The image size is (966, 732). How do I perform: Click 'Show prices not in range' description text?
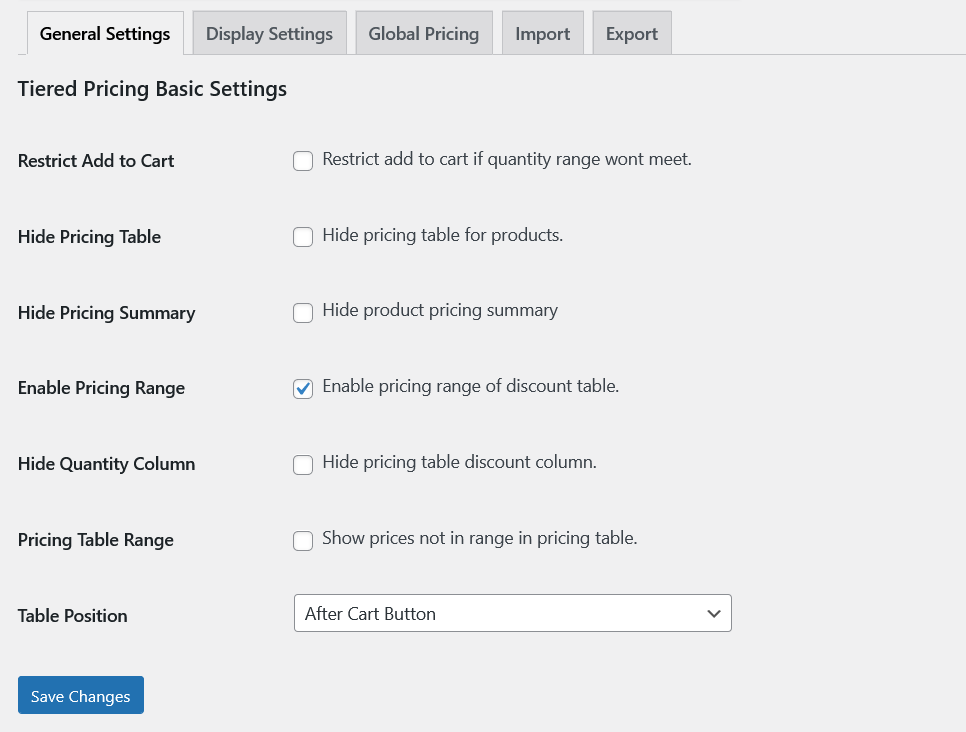[x=479, y=538]
